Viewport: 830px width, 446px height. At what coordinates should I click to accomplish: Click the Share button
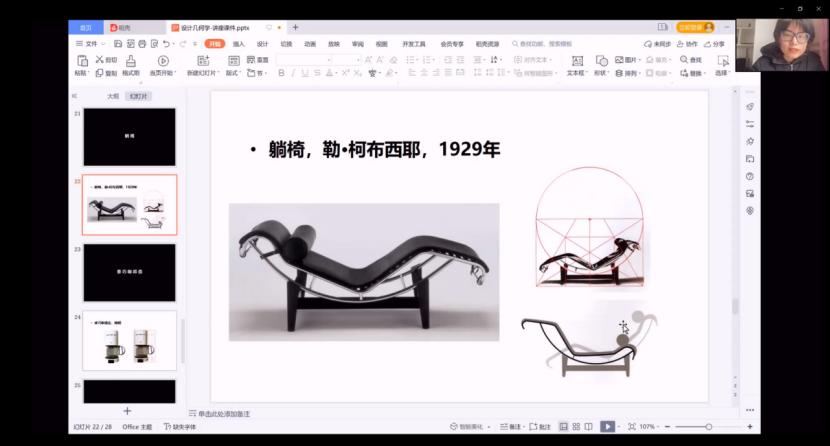pyautogui.click(x=715, y=44)
